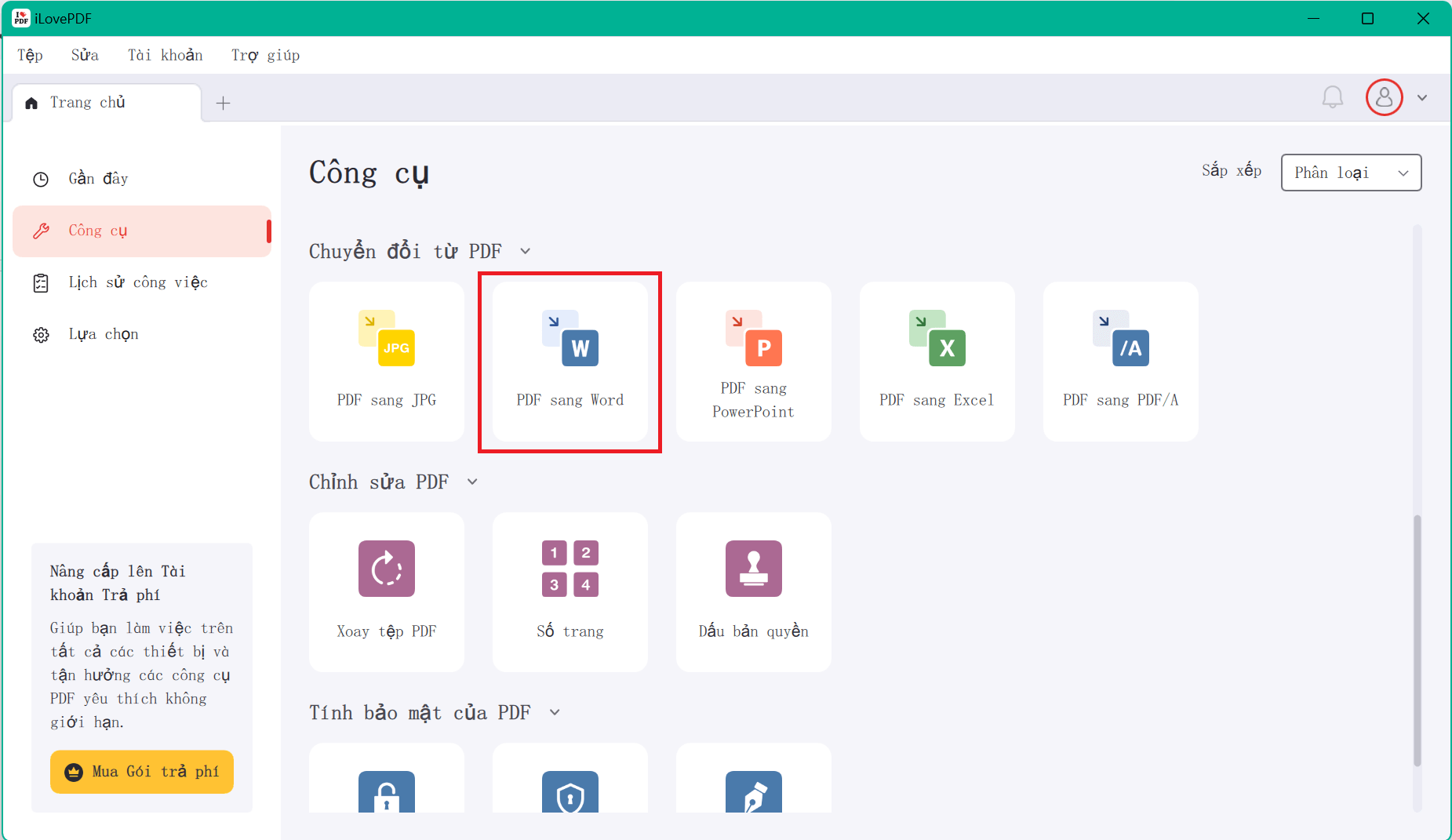Click the wrench icon beside Công cụ

pos(41,231)
